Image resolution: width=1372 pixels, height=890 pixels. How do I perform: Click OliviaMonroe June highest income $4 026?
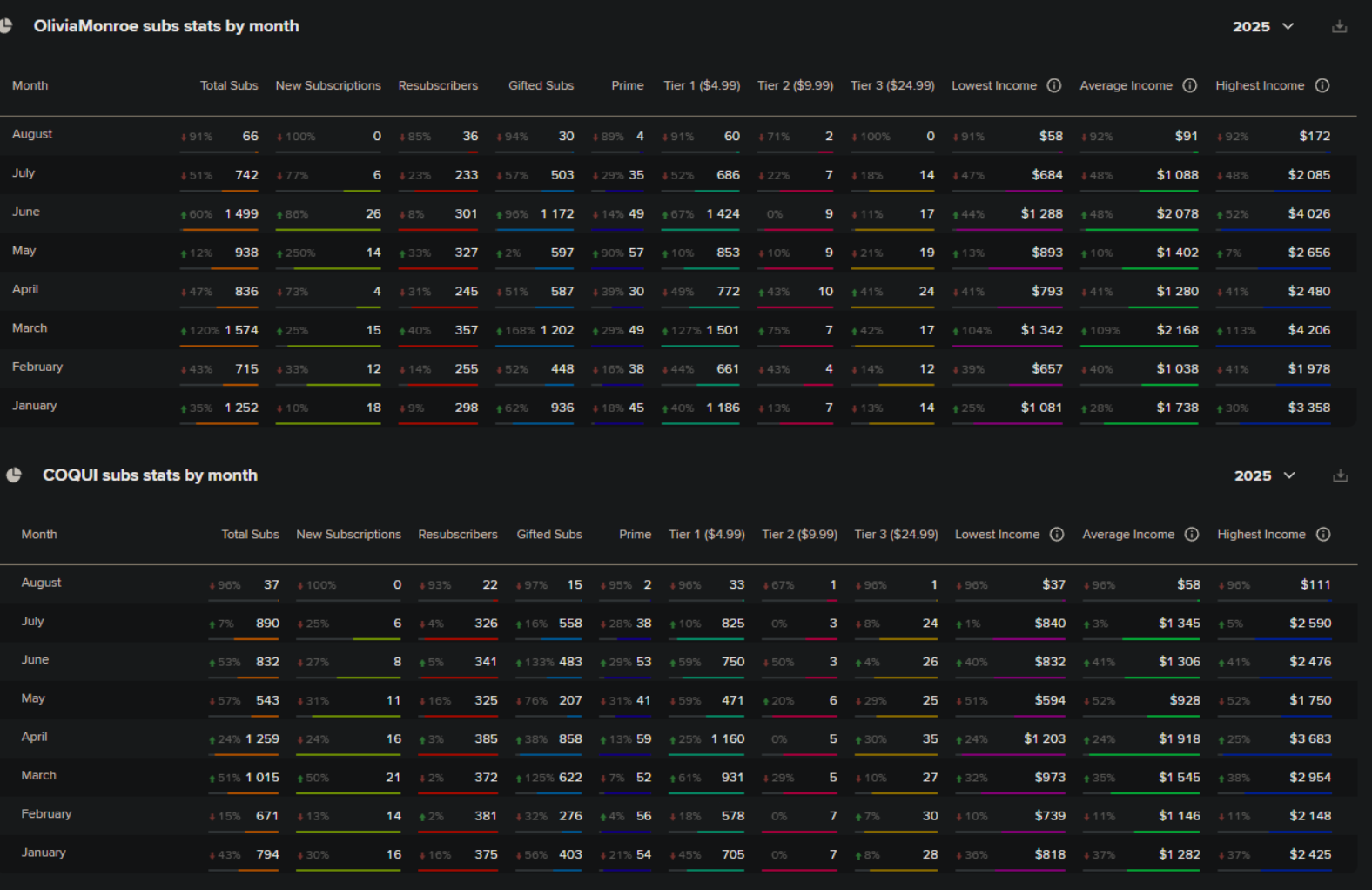coord(1309,213)
